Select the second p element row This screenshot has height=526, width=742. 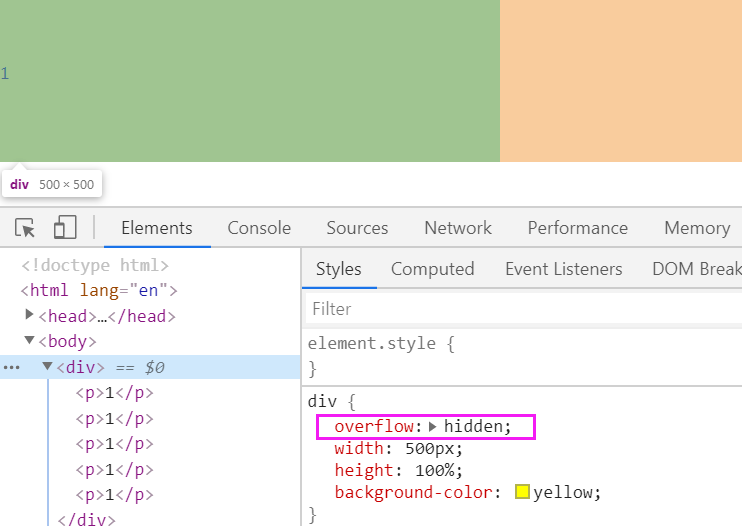(115, 419)
